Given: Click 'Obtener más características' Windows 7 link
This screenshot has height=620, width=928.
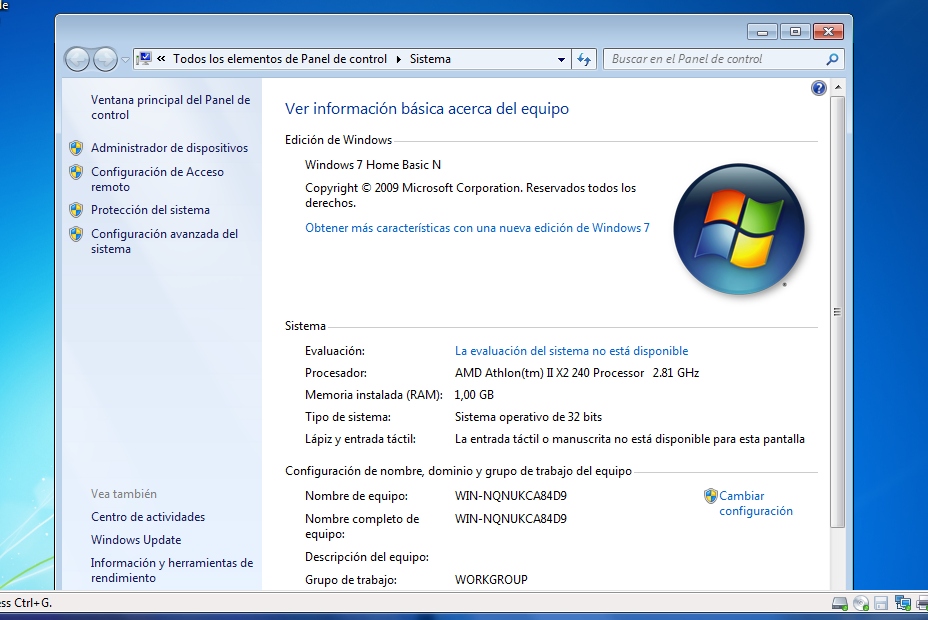Looking at the screenshot, I should pos(477,228).
